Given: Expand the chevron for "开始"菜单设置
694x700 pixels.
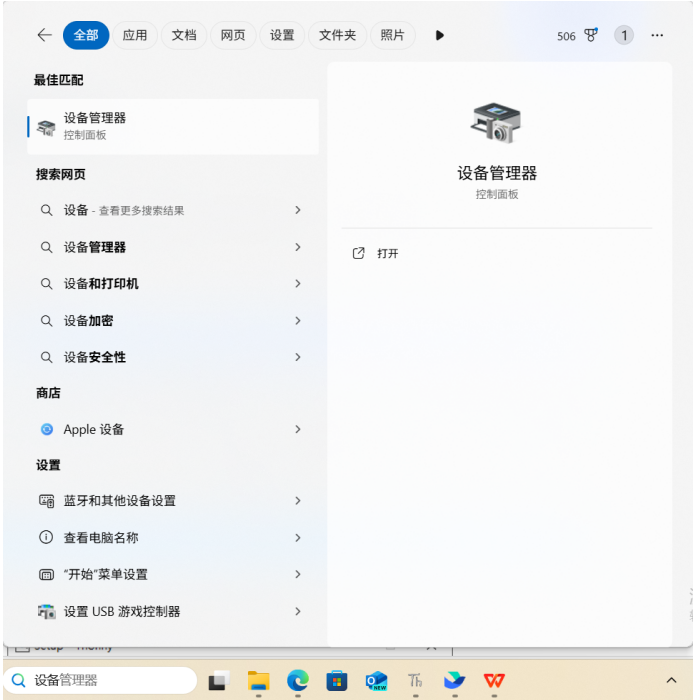Looking at the screenshot, I should coord(298,575).
